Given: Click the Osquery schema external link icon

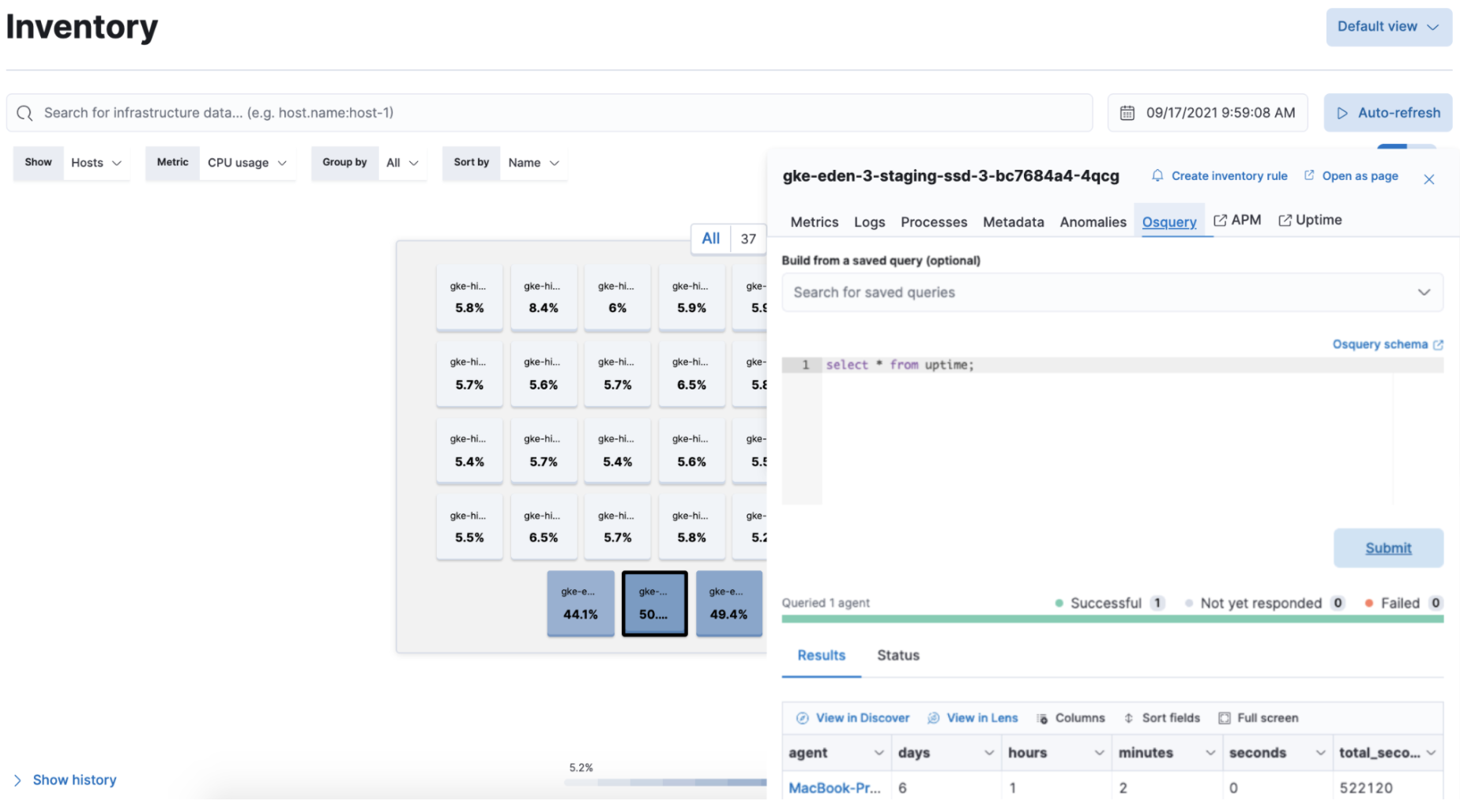Looking at the screenshot, I should tap(1438, 344).
